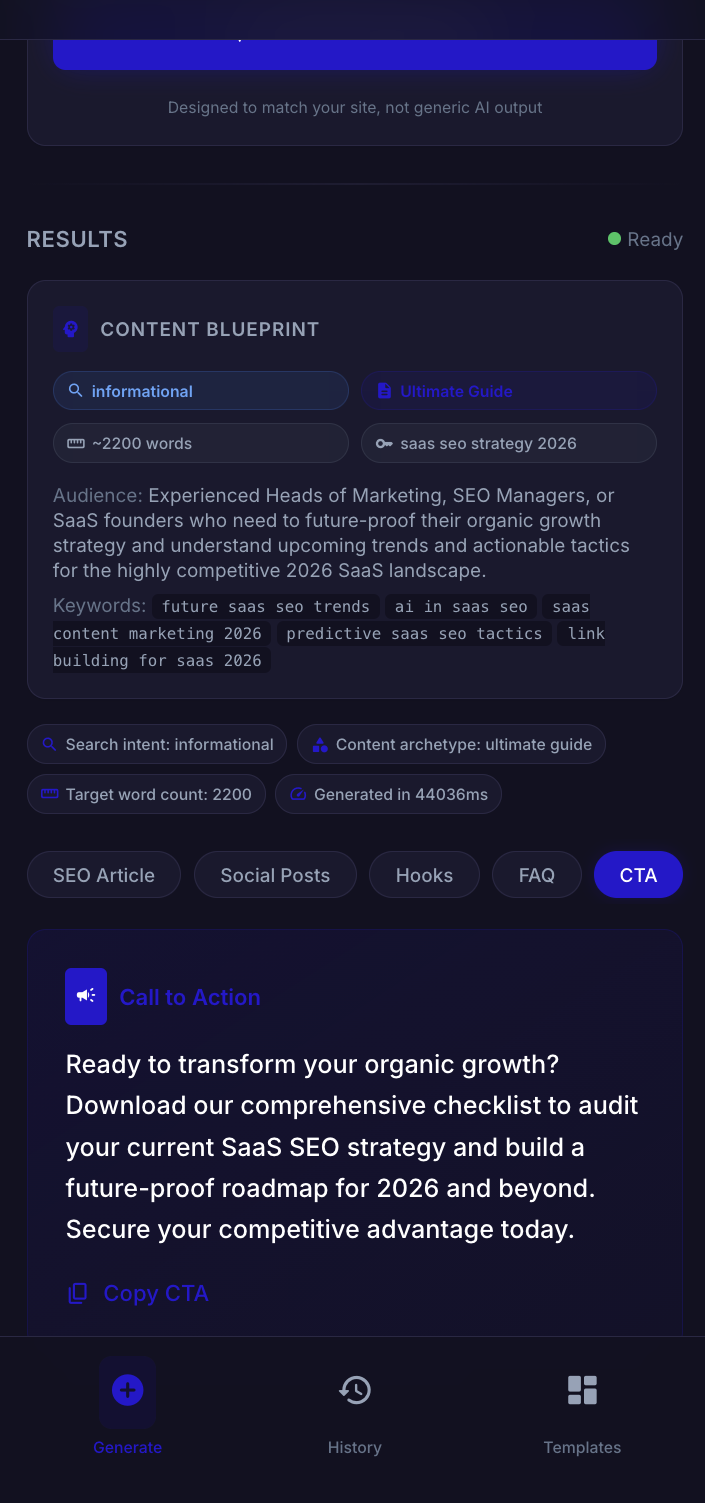Viewport: 705px width, 1503px height.
Task: Click the document icon next to Ultimate Guide
Action: click(x=385, y=391)
